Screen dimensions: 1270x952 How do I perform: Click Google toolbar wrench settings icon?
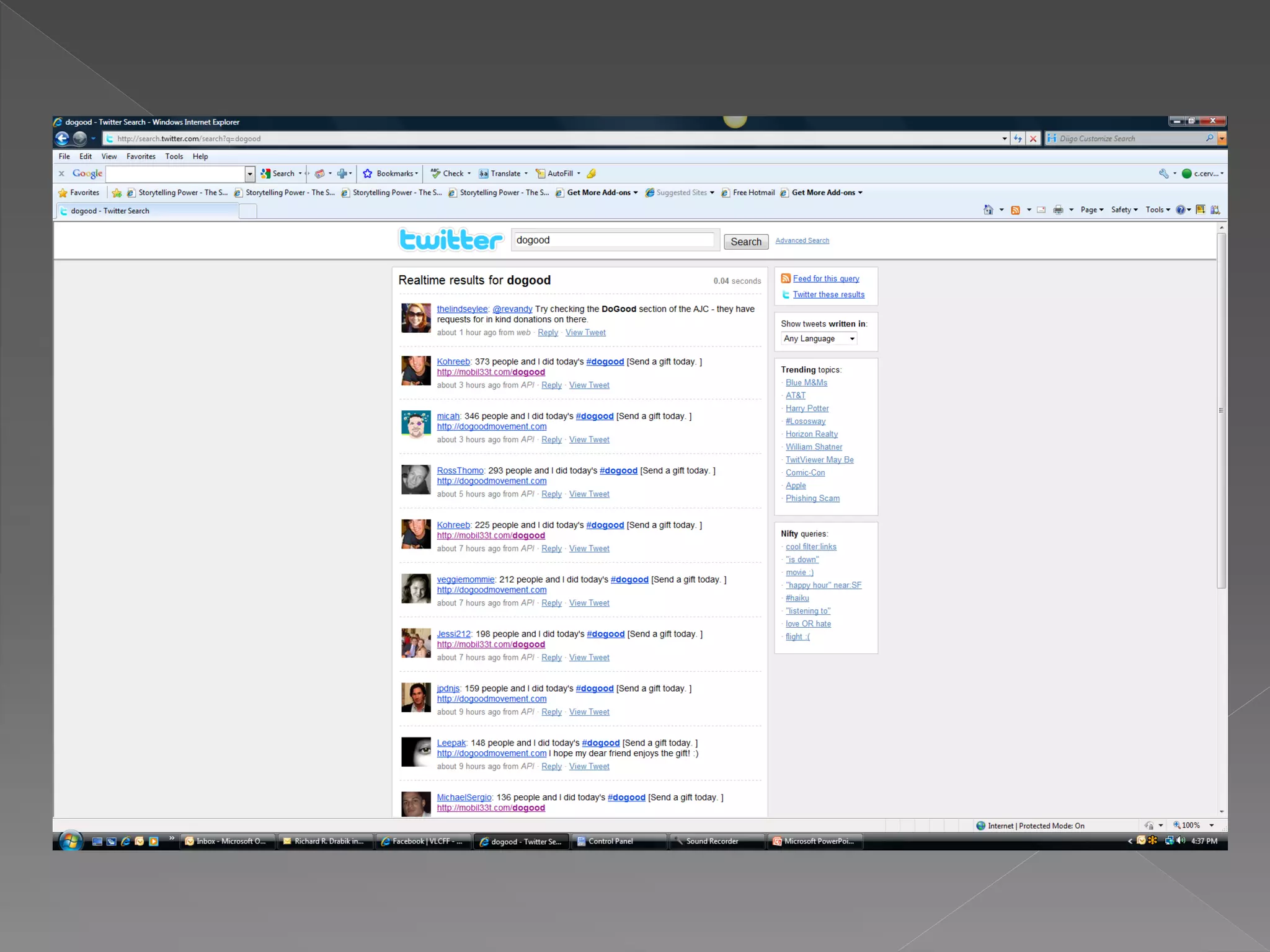(1163, 174)
